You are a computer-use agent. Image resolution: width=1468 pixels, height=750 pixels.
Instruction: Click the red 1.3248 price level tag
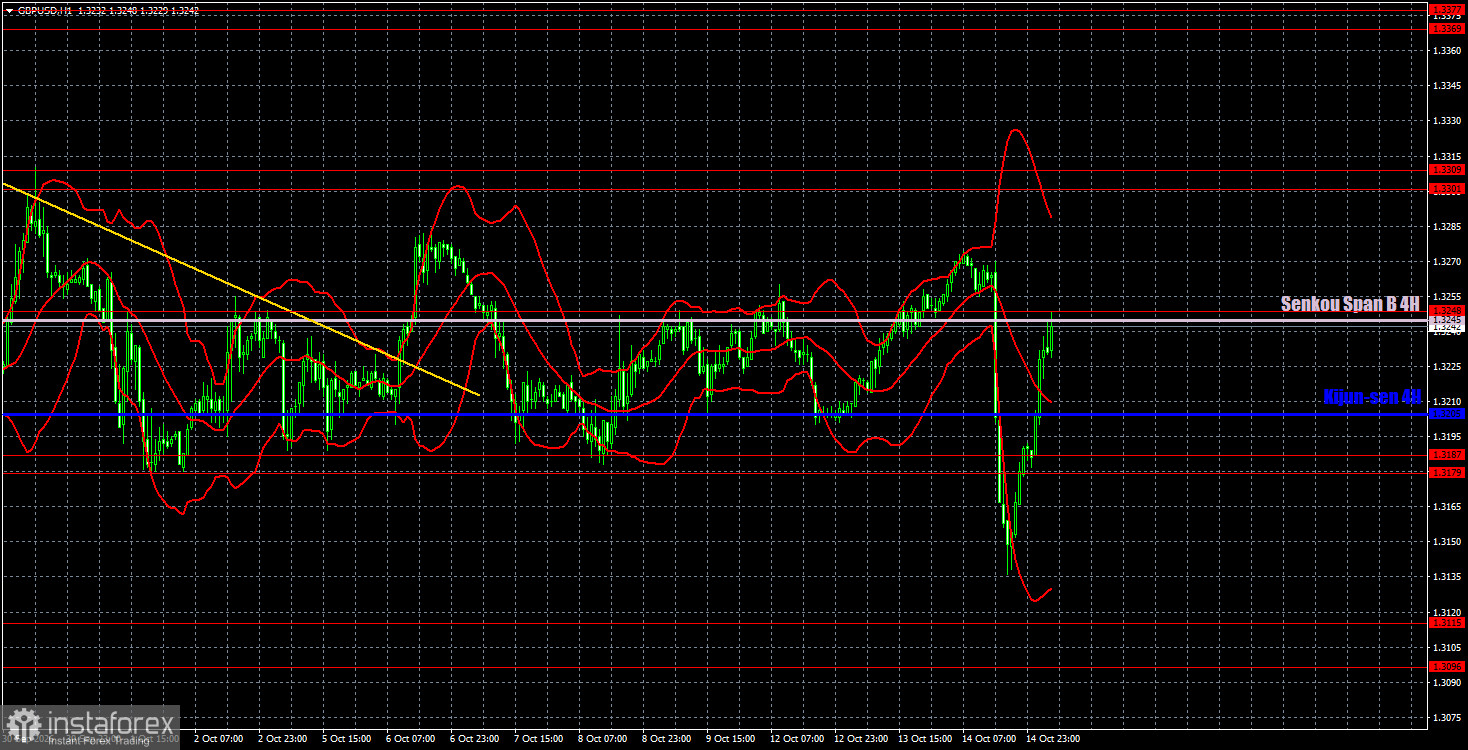(x=1447, y=311)
